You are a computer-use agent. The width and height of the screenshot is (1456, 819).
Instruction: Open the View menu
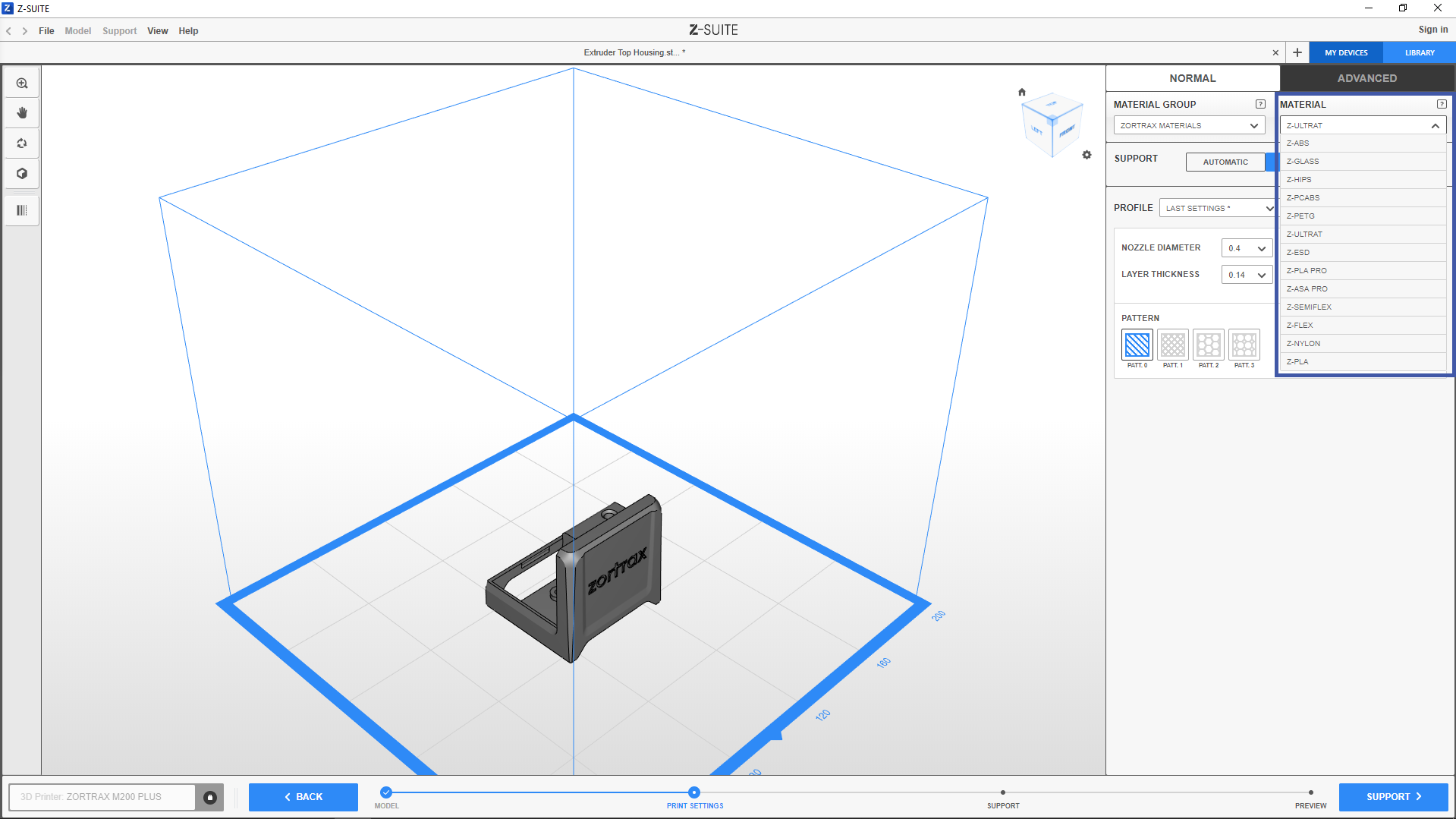(x=157, y=31)
